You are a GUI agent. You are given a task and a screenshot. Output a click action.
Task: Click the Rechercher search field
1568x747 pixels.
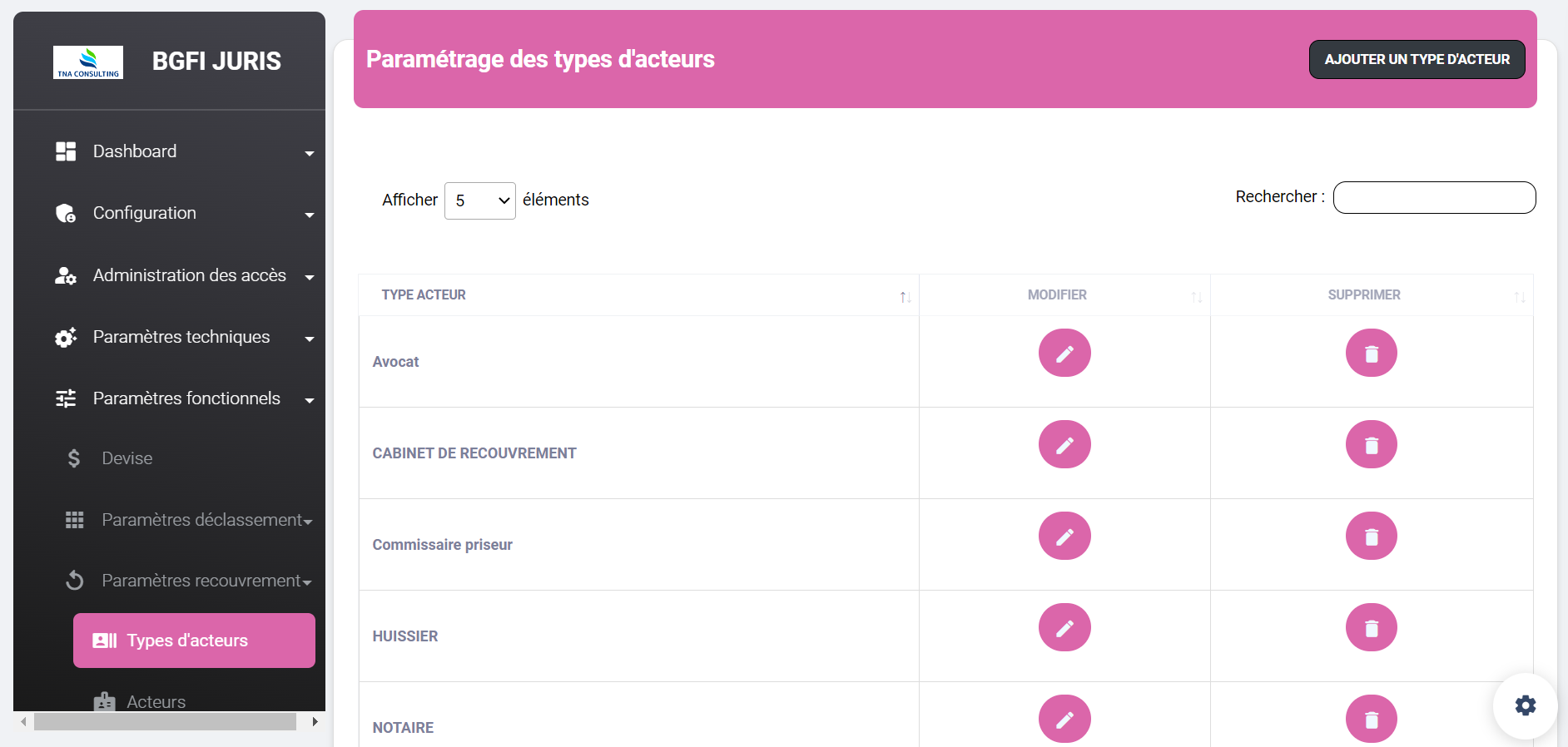1433,198
